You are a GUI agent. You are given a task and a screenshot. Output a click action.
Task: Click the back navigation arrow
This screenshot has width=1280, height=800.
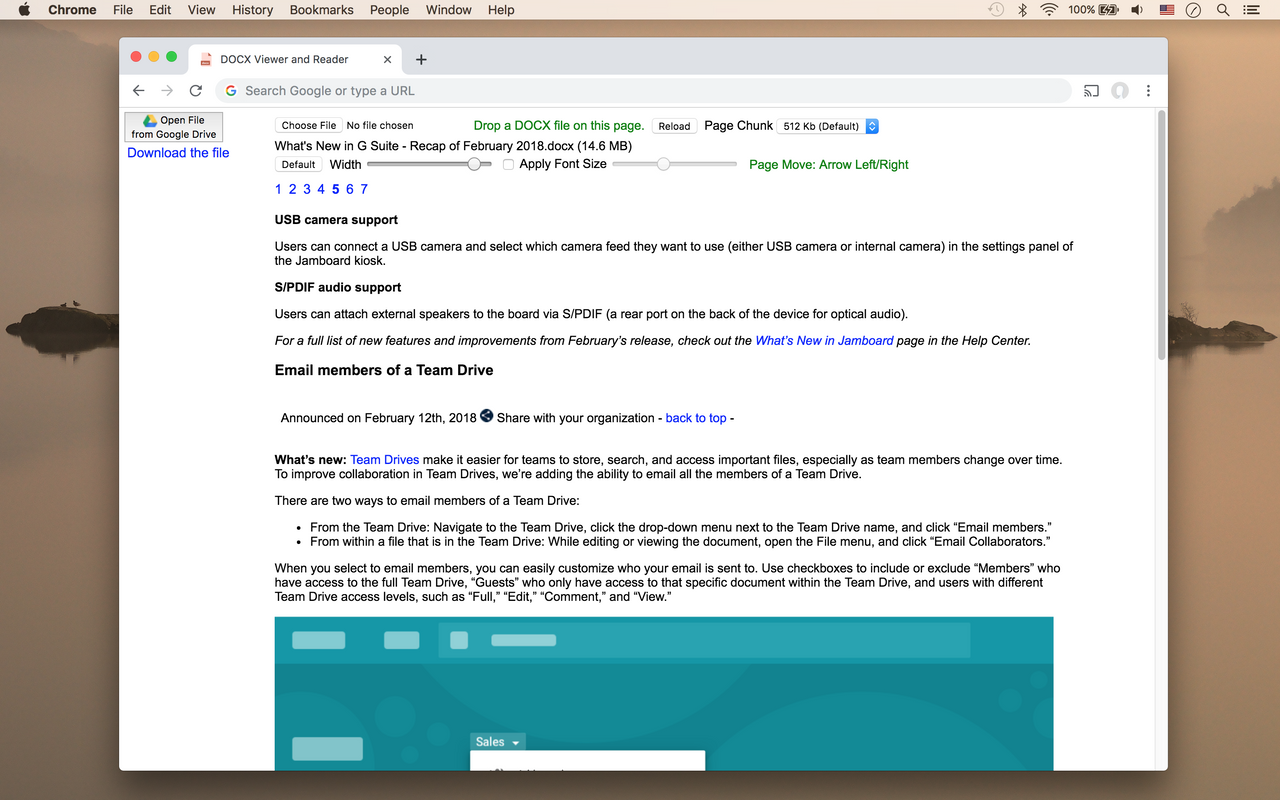pos(139,90)
